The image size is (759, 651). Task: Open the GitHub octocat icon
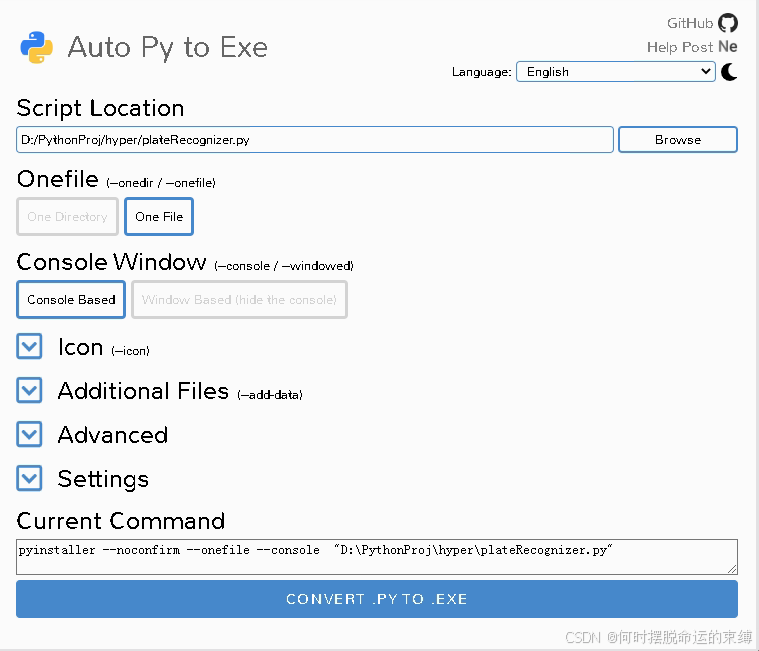tap(728, 23)
